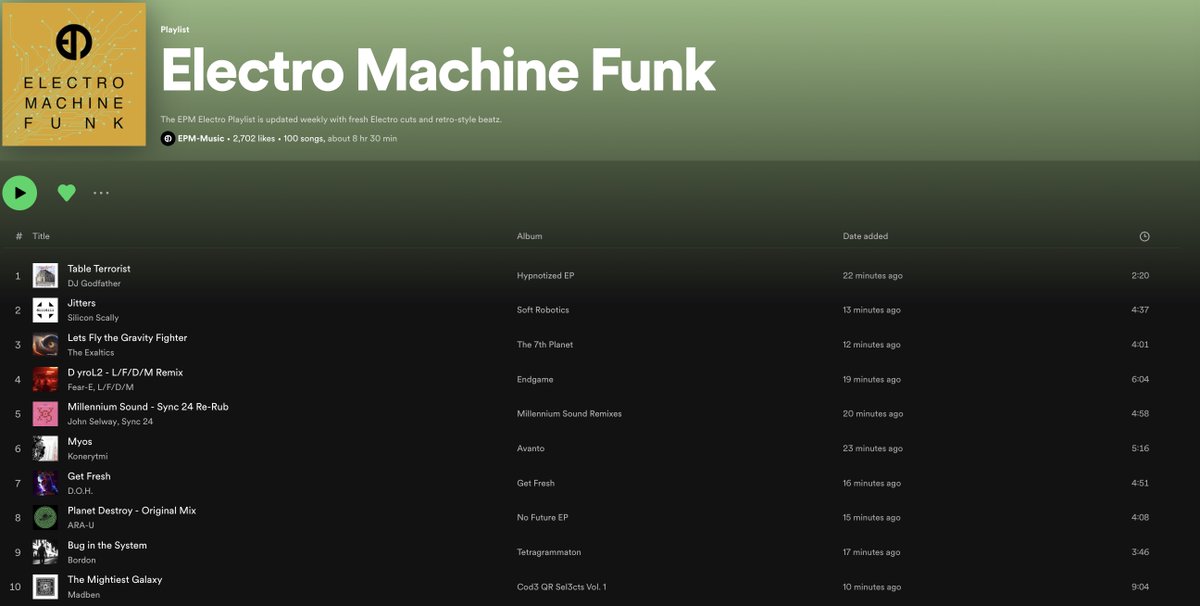Select track D yroL2 - L/F/D/M Remix
The image size is (1200, 606).
point(125,372)
